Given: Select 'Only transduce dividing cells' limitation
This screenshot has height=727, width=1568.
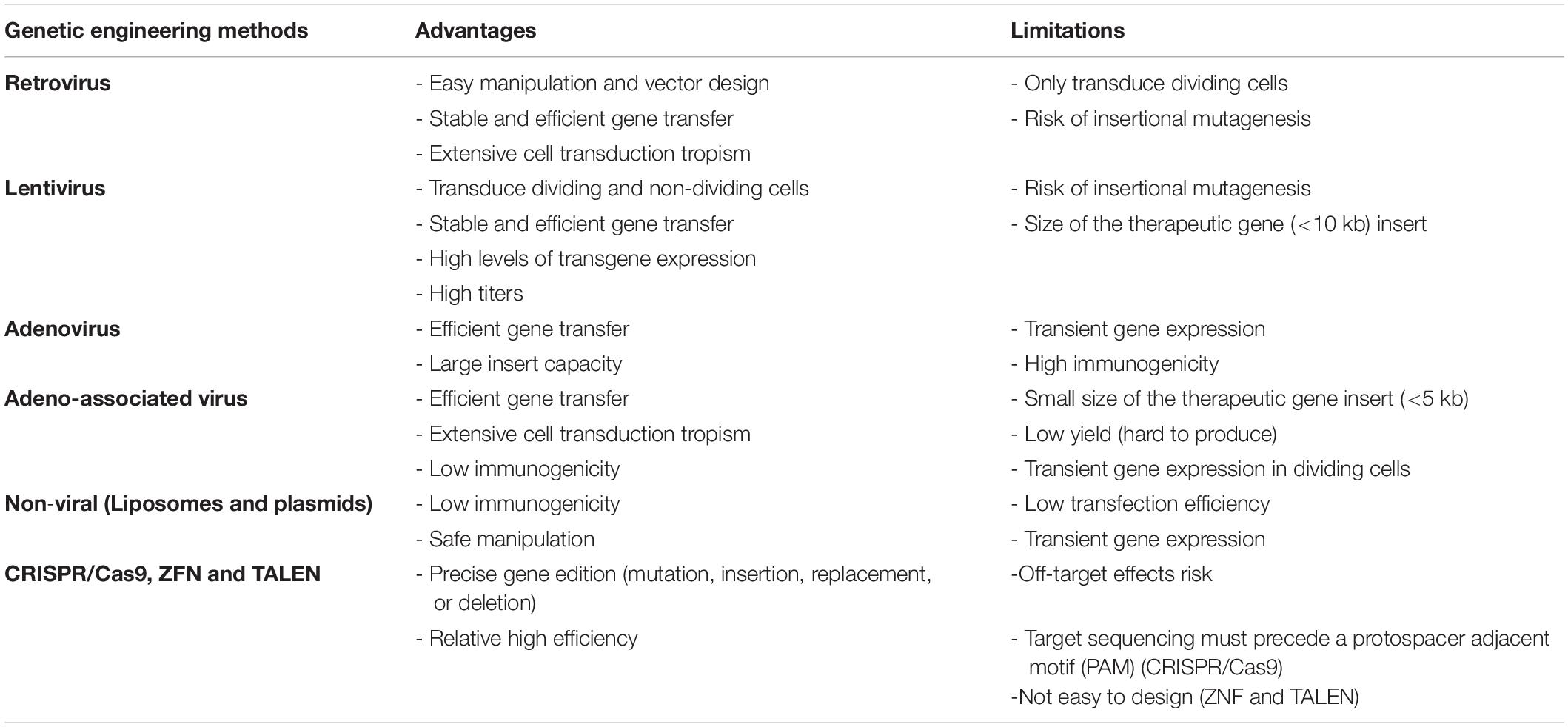Looking at the screenshot, I should pyautogui.click(x=1155, y=83).
